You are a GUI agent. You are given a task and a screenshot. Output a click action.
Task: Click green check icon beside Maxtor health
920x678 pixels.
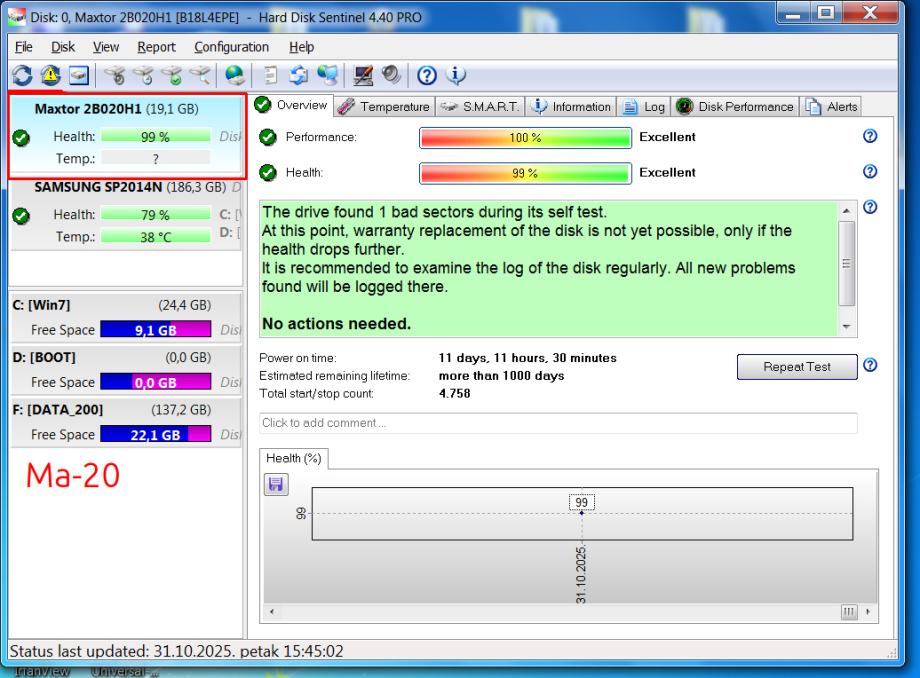tap(21, 138)
